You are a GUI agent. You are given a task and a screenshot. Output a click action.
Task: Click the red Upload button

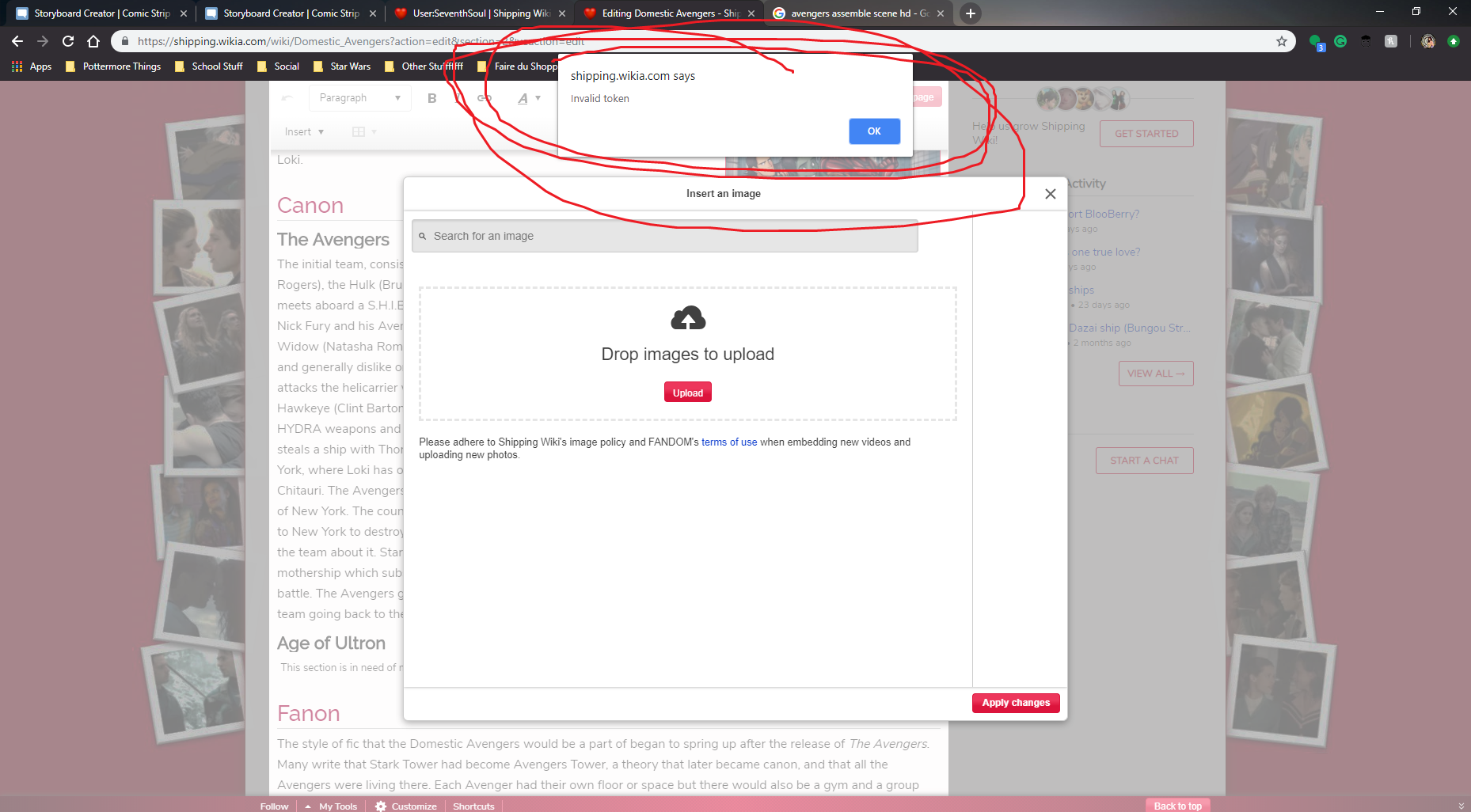tap(687, 393)
